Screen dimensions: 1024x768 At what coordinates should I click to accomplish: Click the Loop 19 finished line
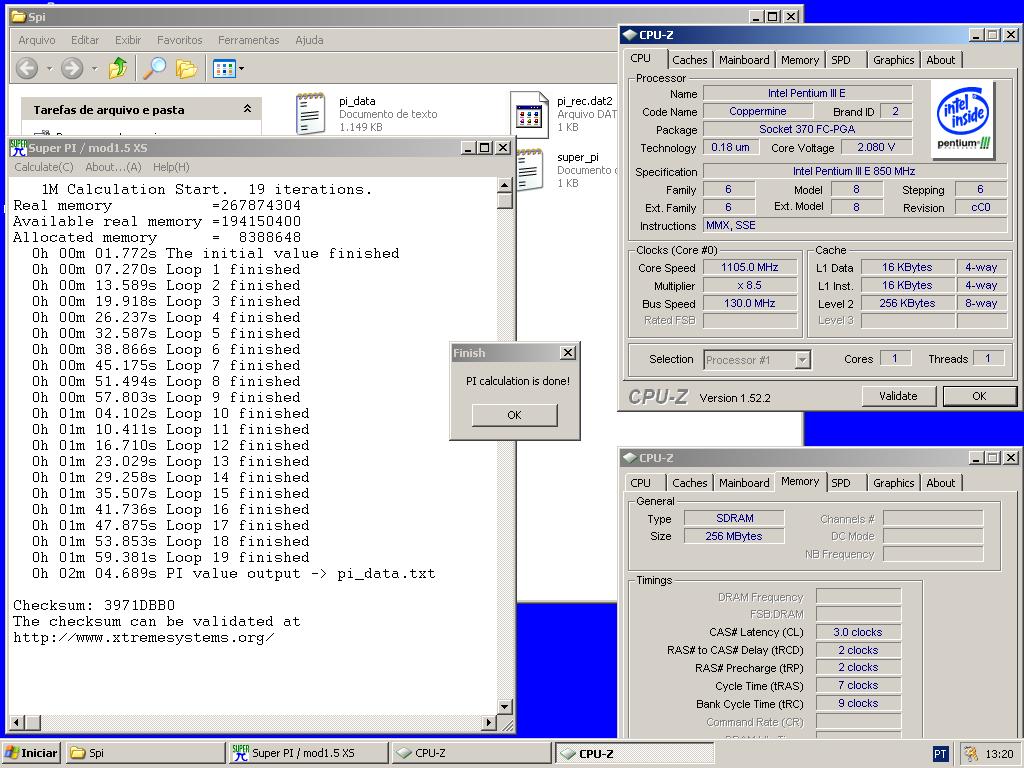click(170, 558)
